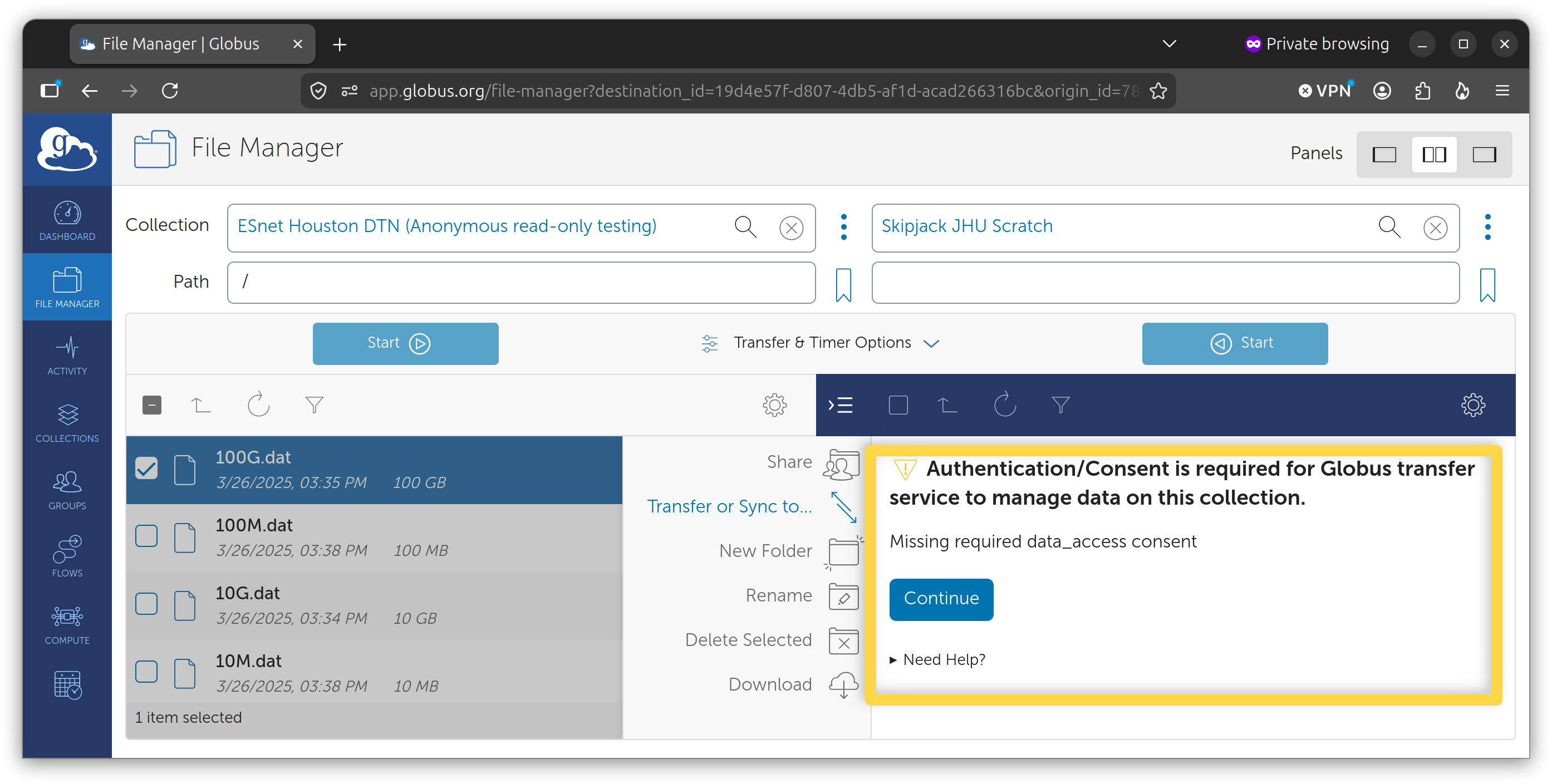Image resolution: width=1552 pixels, height=784 pixels.
Task: Open right pane settings gear
Action: pos(1473,405)
